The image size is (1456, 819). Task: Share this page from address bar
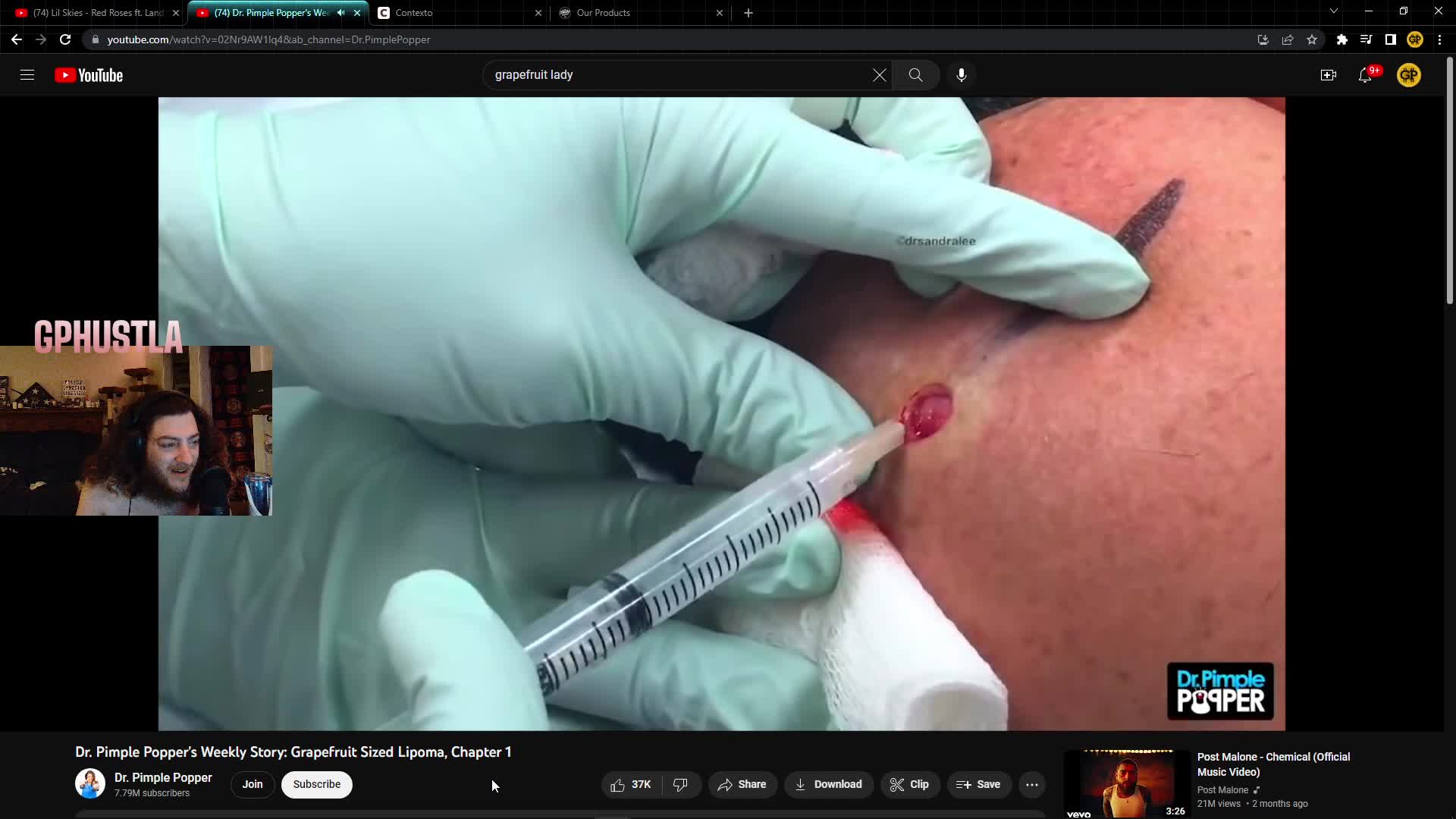[x=1288, y=39]
